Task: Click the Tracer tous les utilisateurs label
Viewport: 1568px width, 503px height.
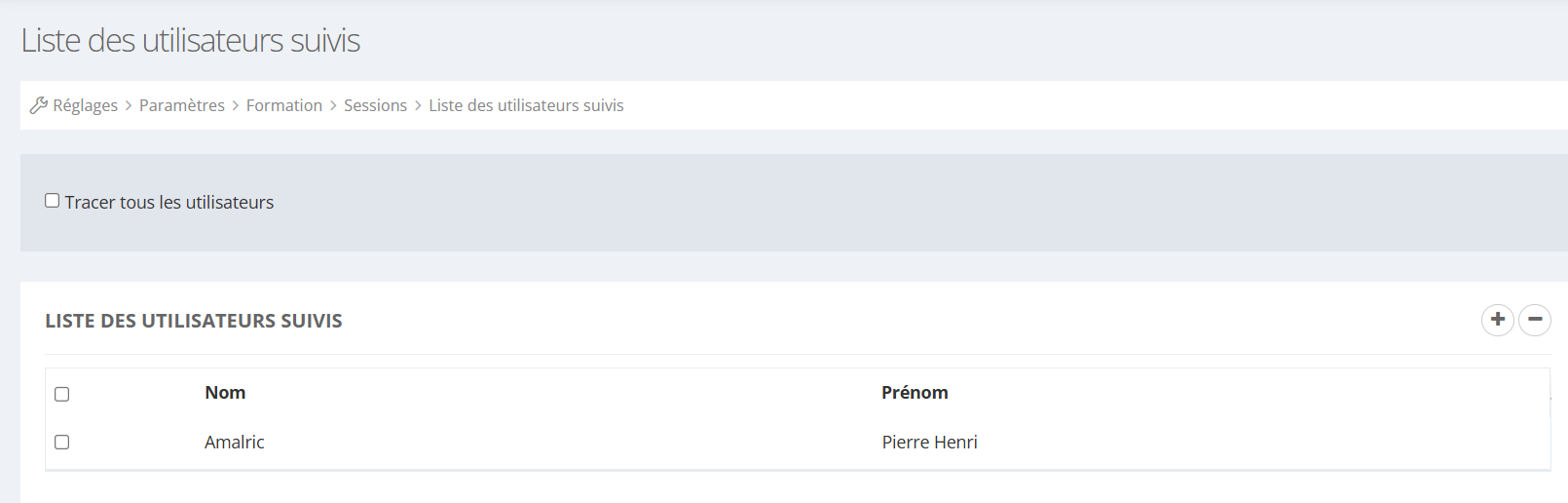Action: click(x=169, y=203)
